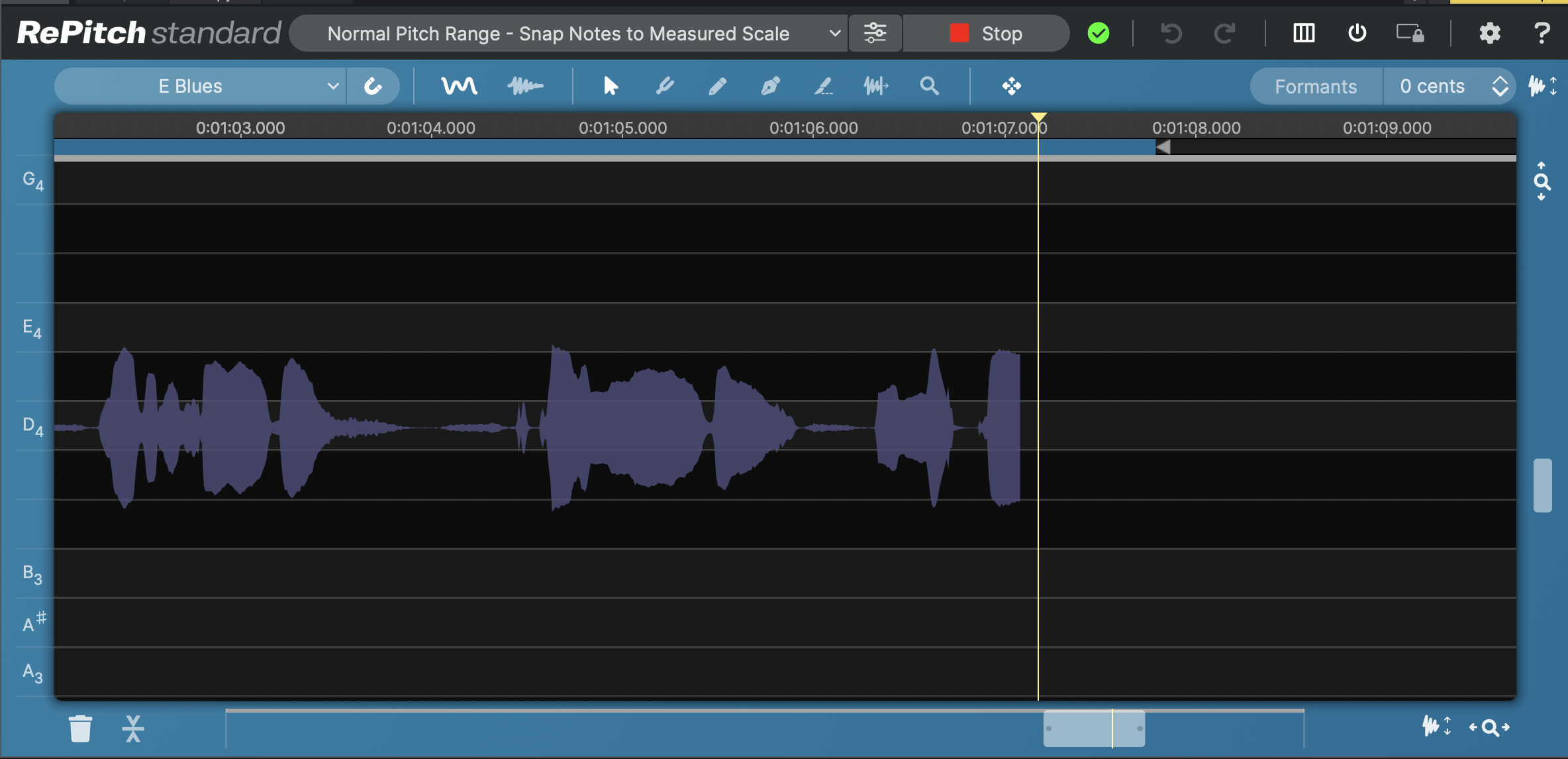Open the help question mark

(1542, 33)
